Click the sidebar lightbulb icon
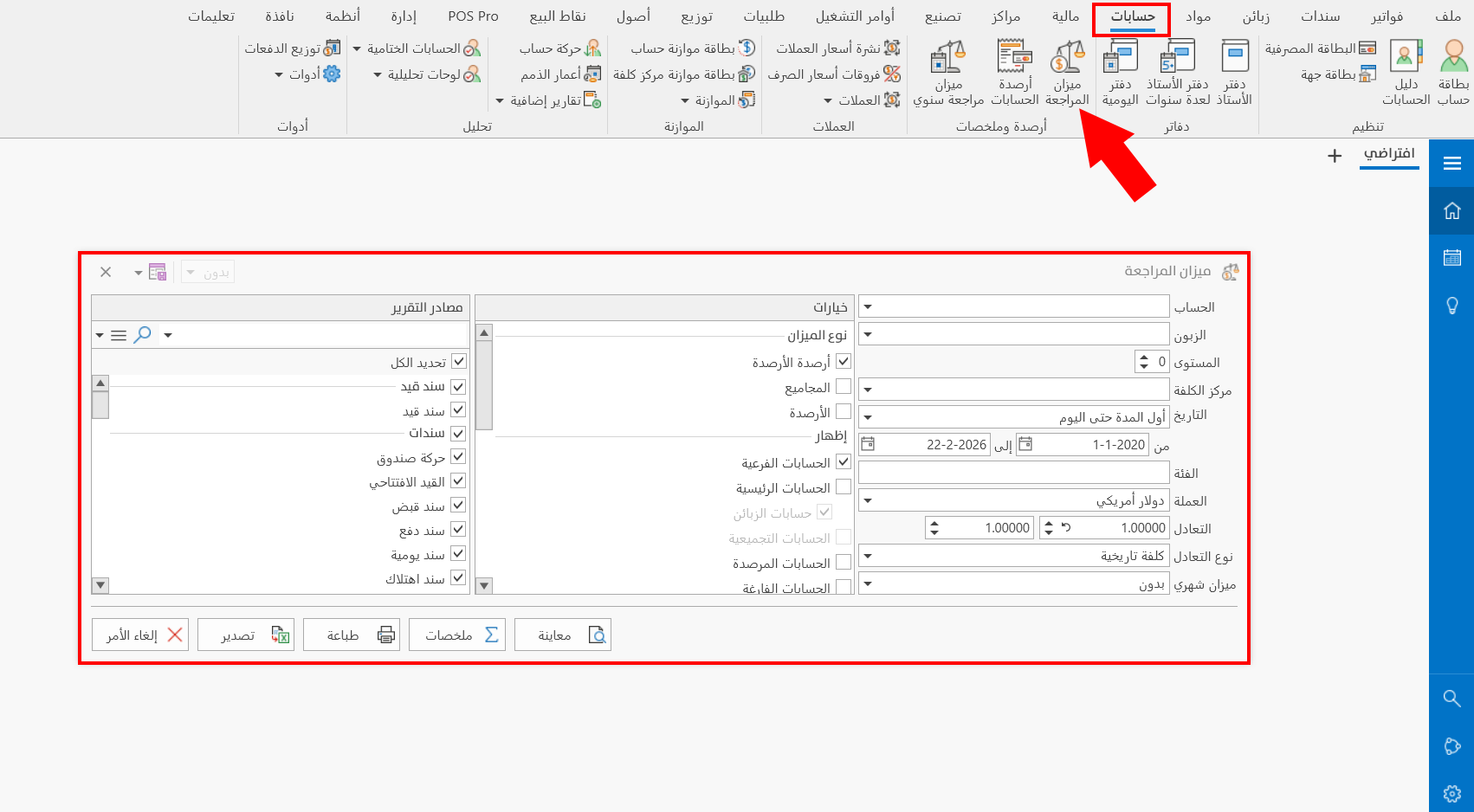1474x812 pixels. click(1452, 306)
